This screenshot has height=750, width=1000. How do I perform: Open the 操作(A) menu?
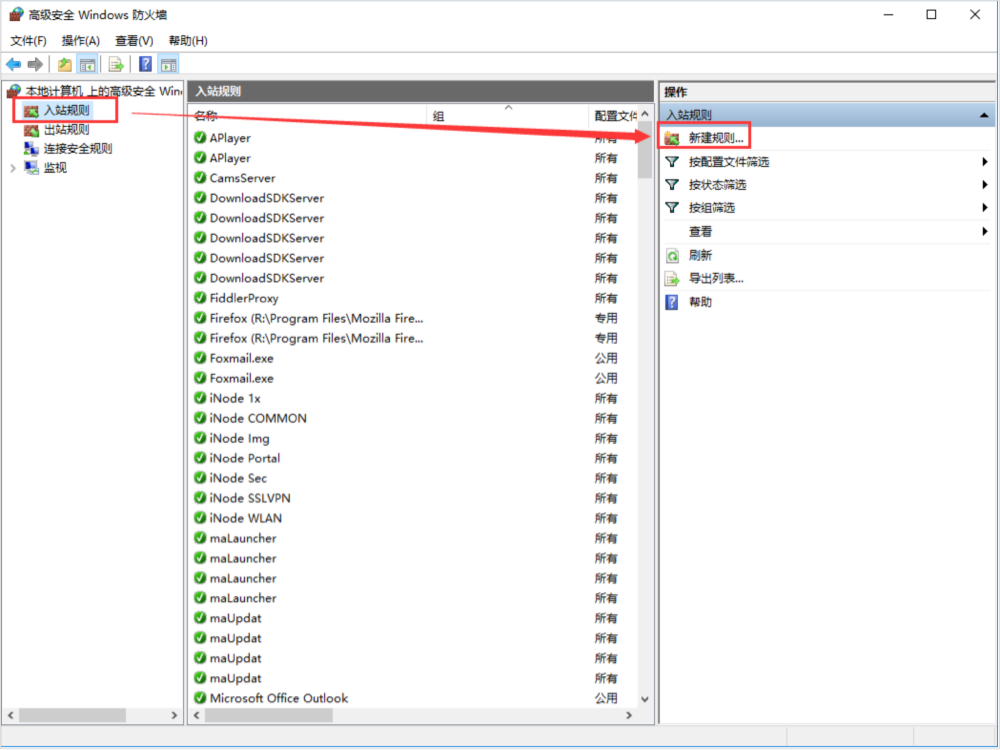(x=80, y=41)
